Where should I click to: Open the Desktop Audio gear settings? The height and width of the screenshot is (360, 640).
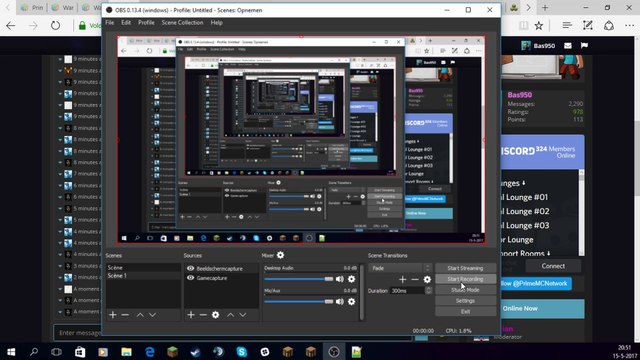point(351,279)
